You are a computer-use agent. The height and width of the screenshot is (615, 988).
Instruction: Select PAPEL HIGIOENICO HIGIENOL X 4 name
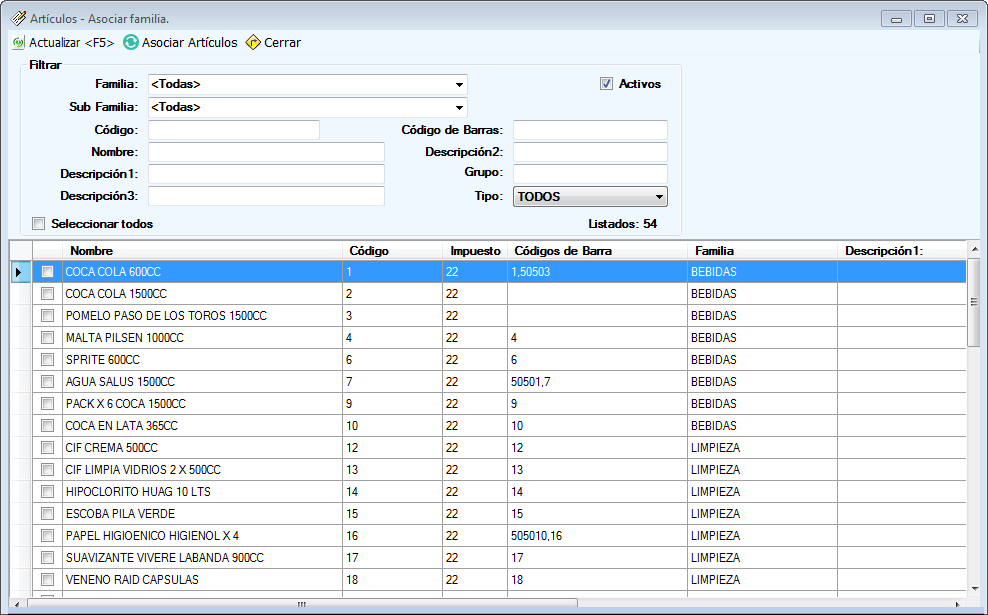[152, 536]
